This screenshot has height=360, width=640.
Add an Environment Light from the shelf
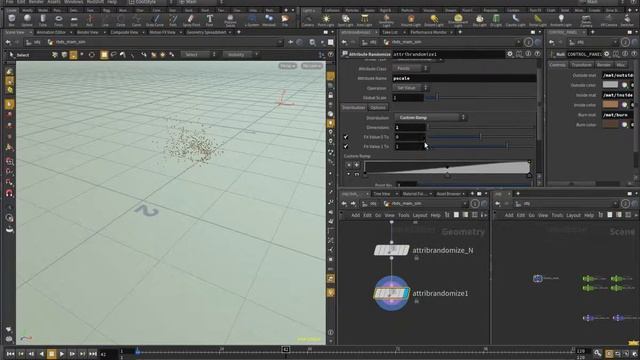pos(458,20)
